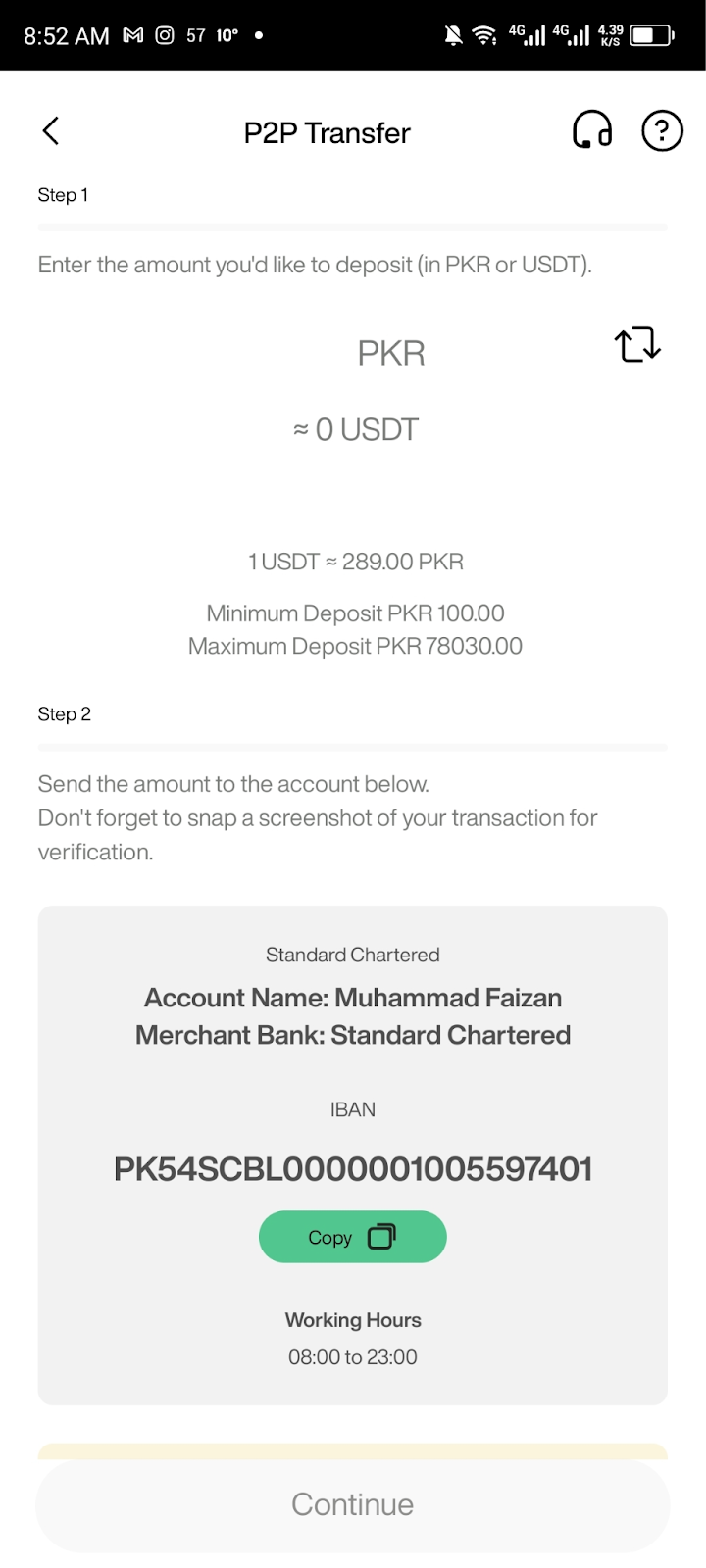
Task: Tap the Step 2 label
Action: (64, 714)
